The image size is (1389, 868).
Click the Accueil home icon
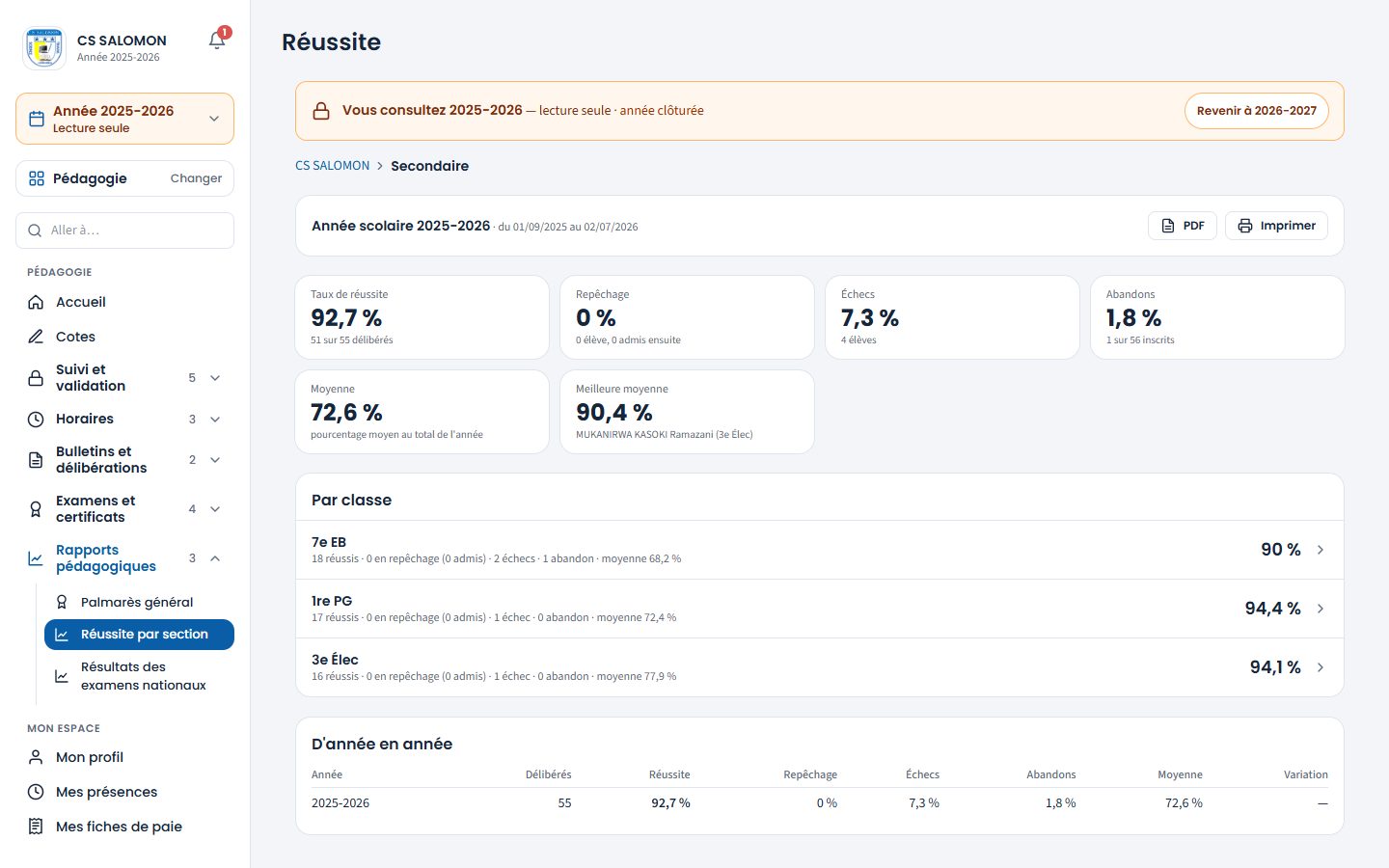pyautogui.click(x=36, y=302)
